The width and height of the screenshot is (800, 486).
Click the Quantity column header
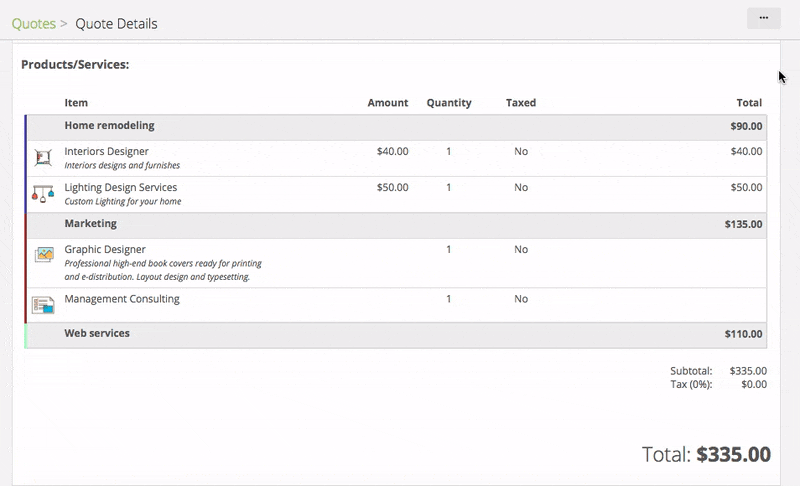pos(449,103)
